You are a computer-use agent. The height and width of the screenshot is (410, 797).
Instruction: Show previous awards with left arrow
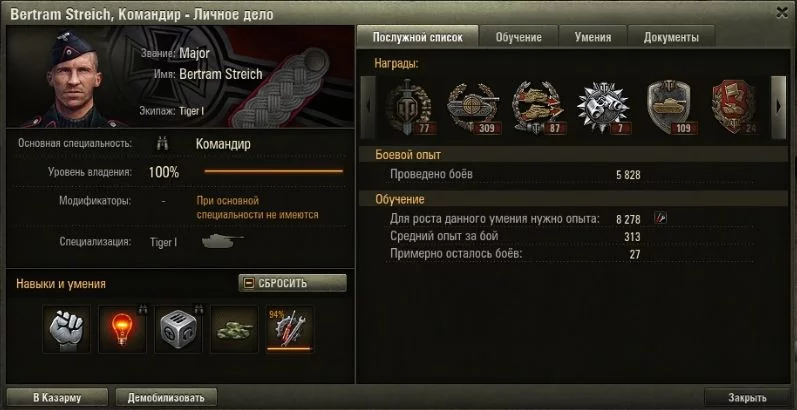coord(368,107)
